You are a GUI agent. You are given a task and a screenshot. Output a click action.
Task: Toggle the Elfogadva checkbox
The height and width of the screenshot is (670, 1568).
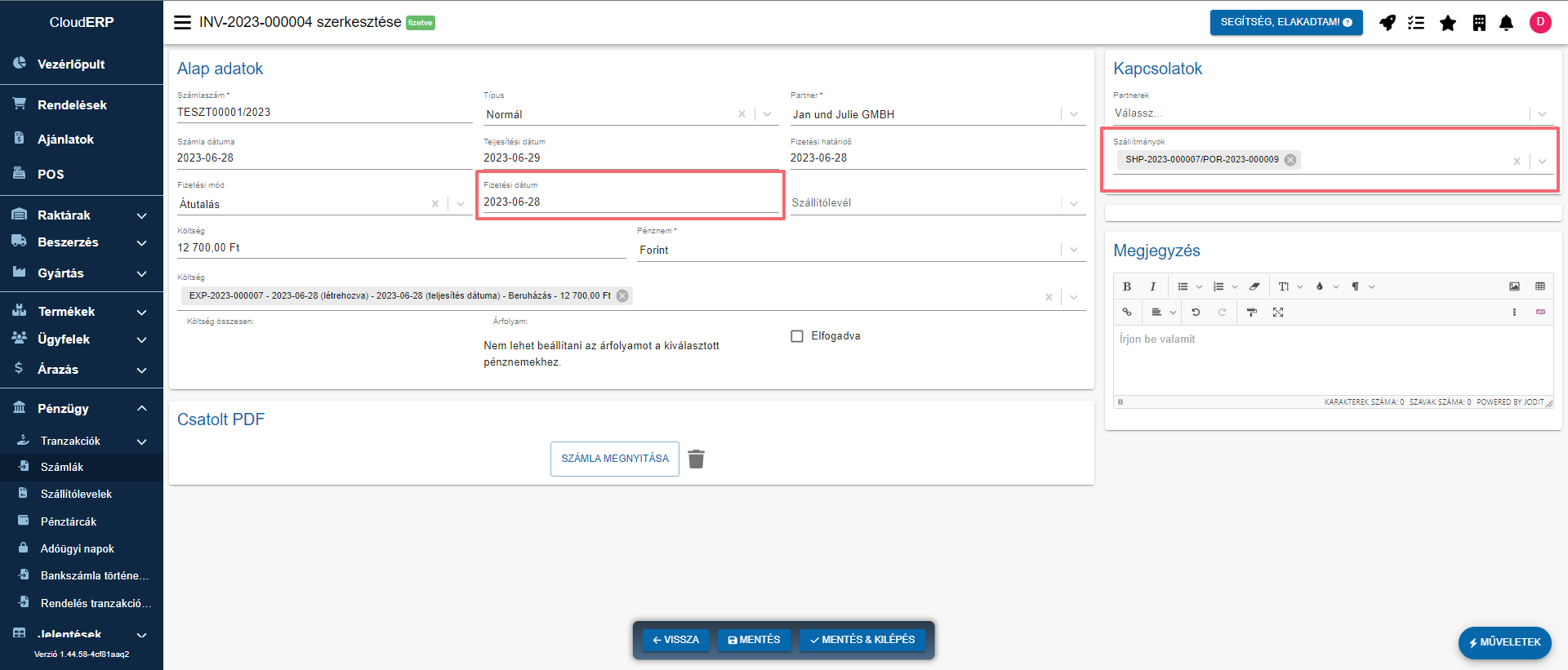click(x=797, y=336)
